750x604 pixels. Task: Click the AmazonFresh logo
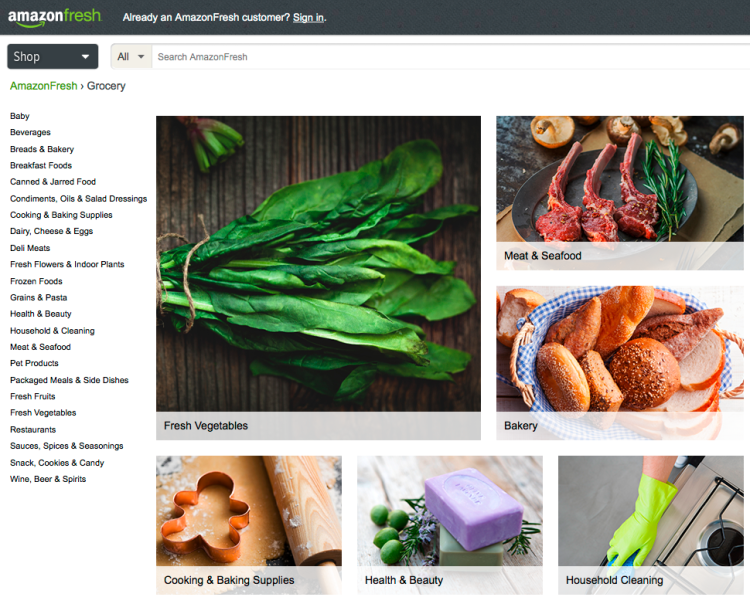click(55, 17)
